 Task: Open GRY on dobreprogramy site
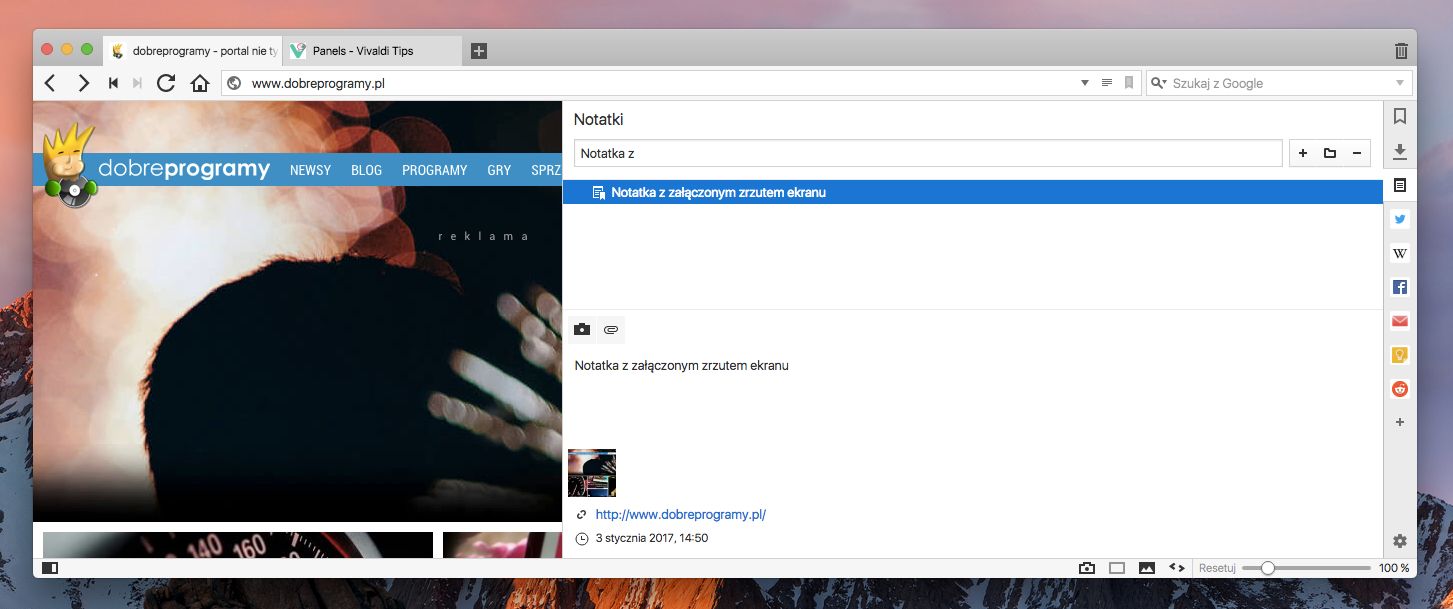(499, 170)
